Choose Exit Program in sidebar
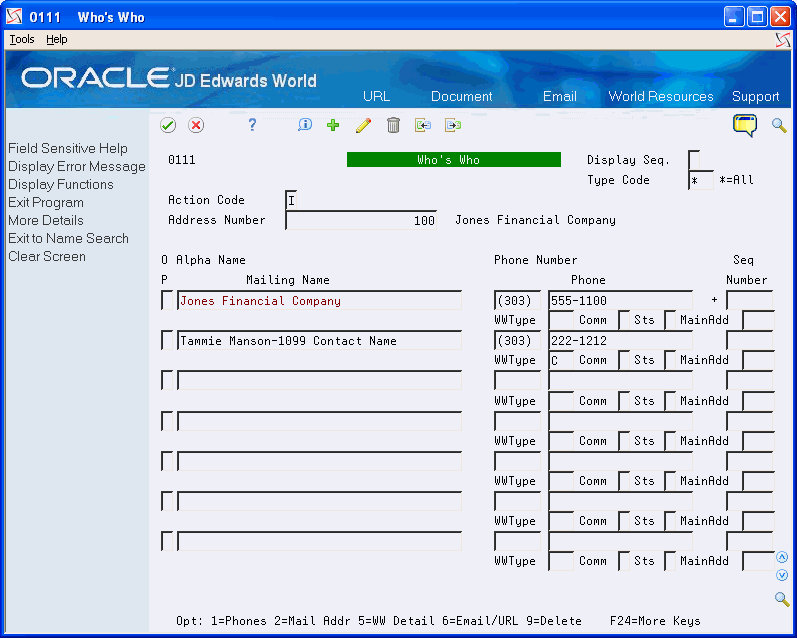Image resolution: width=797 pixels, height=638 pixels. tap(46, 202)
